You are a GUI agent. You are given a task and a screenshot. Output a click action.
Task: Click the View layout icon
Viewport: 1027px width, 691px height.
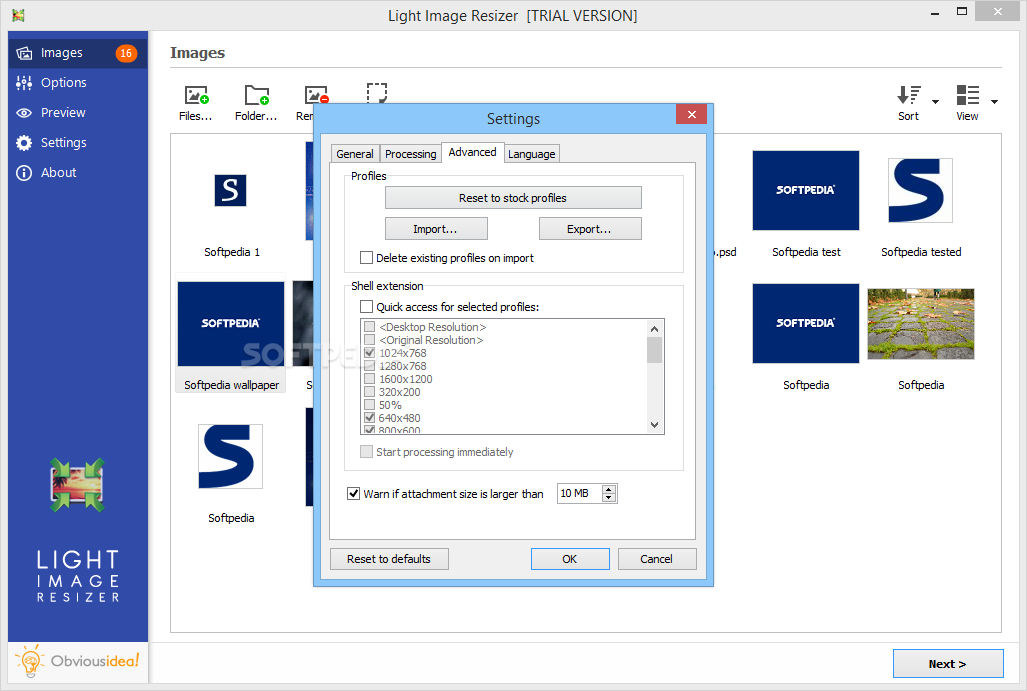pos(967,103)
